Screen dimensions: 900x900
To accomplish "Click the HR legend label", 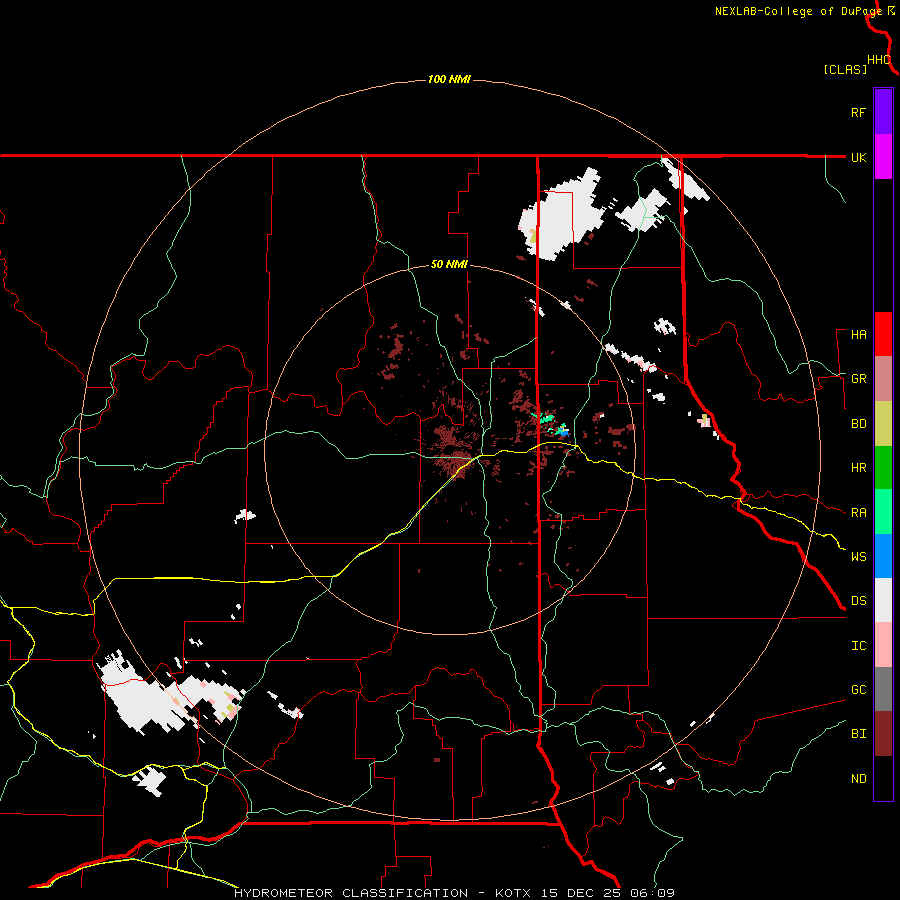I will 858,468.
